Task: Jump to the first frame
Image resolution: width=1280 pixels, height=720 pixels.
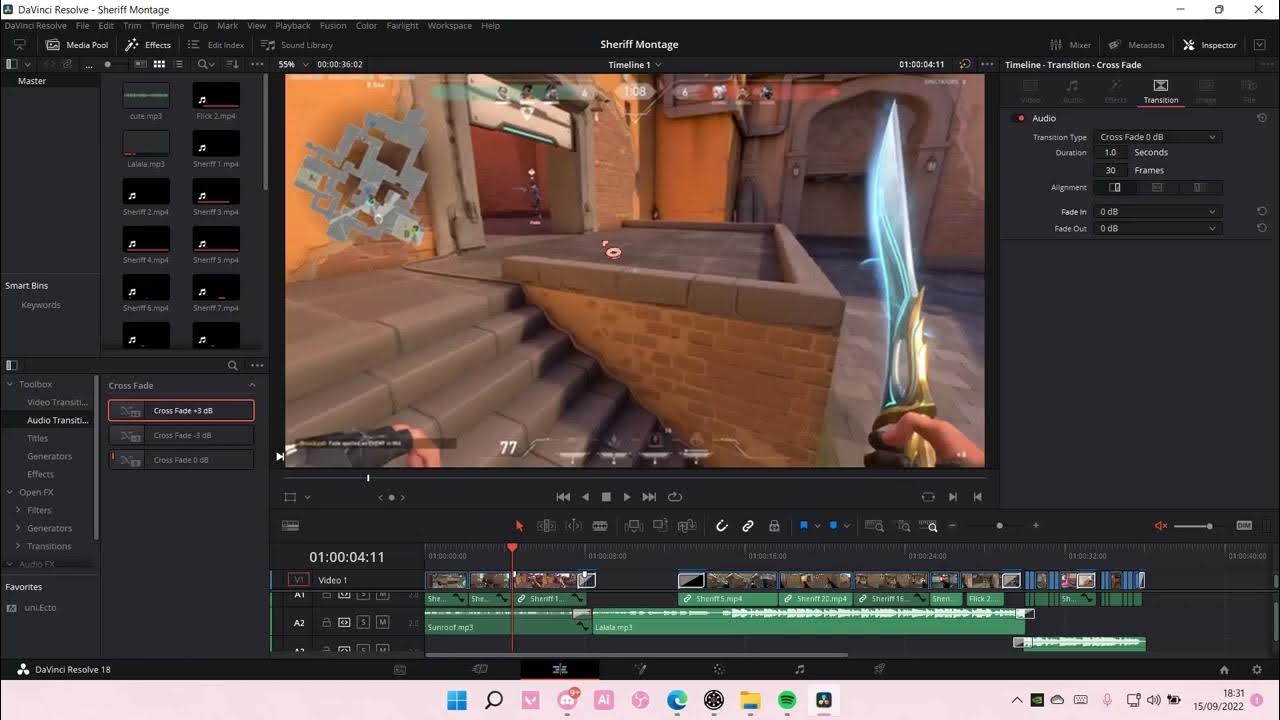Action: 563,497
